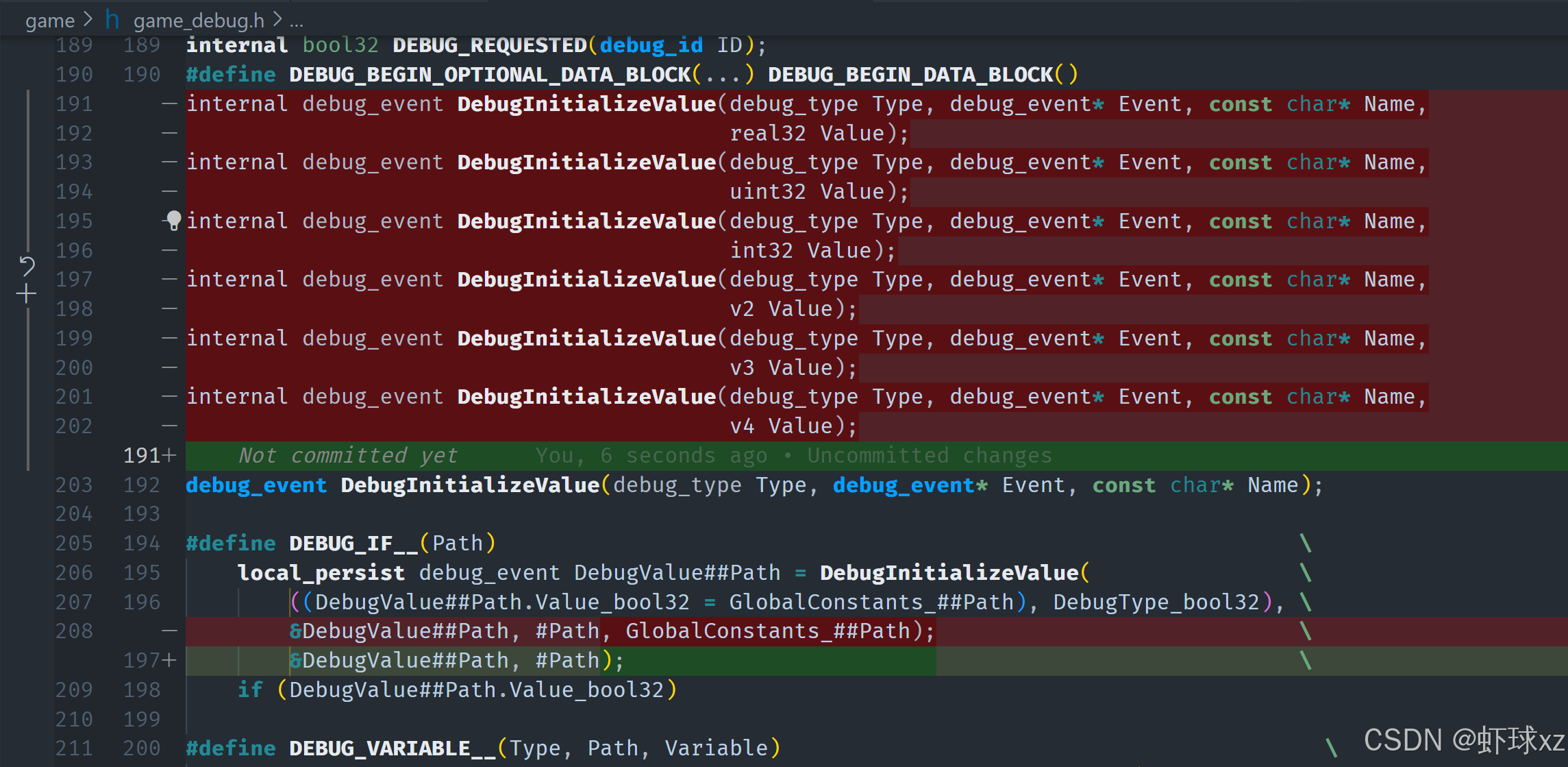Click local_persist keyword on line 206
The height and width of the screenshot is (767, 1568).
pyautogui.click(x=321, y=572)
